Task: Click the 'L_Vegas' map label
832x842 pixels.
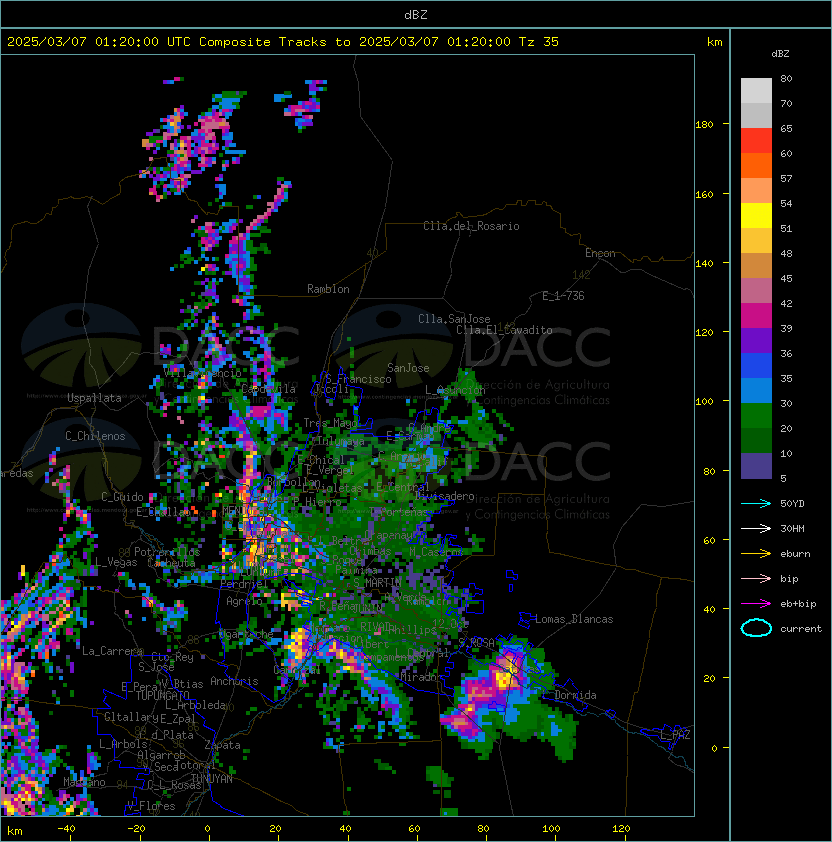Action: (x=116, y=562)
